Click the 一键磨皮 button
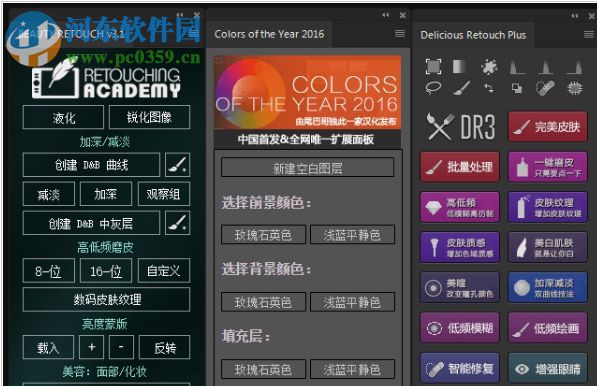597x386 pixels. click(548, 167)
